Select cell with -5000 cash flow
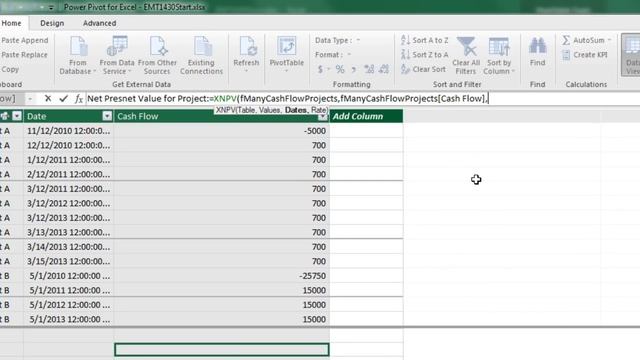Image resolution: width=640 pixels, height=360 pixels. coord(222,131)
